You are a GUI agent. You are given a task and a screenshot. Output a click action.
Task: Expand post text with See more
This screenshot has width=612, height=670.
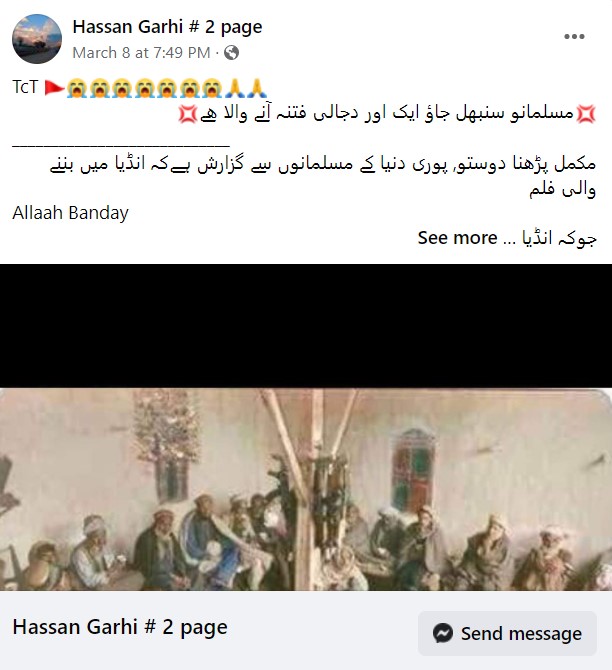(x=457, y=238)
